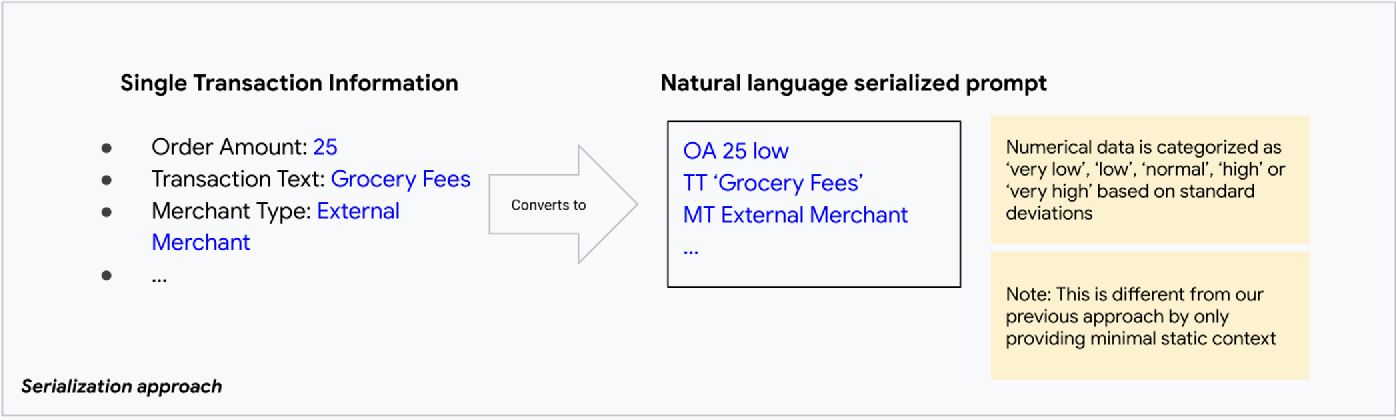The width and height of the screenshot is (1396, 420).
Task: Click the blue ellipsis inside the prompt box
Action: [691, 249]
